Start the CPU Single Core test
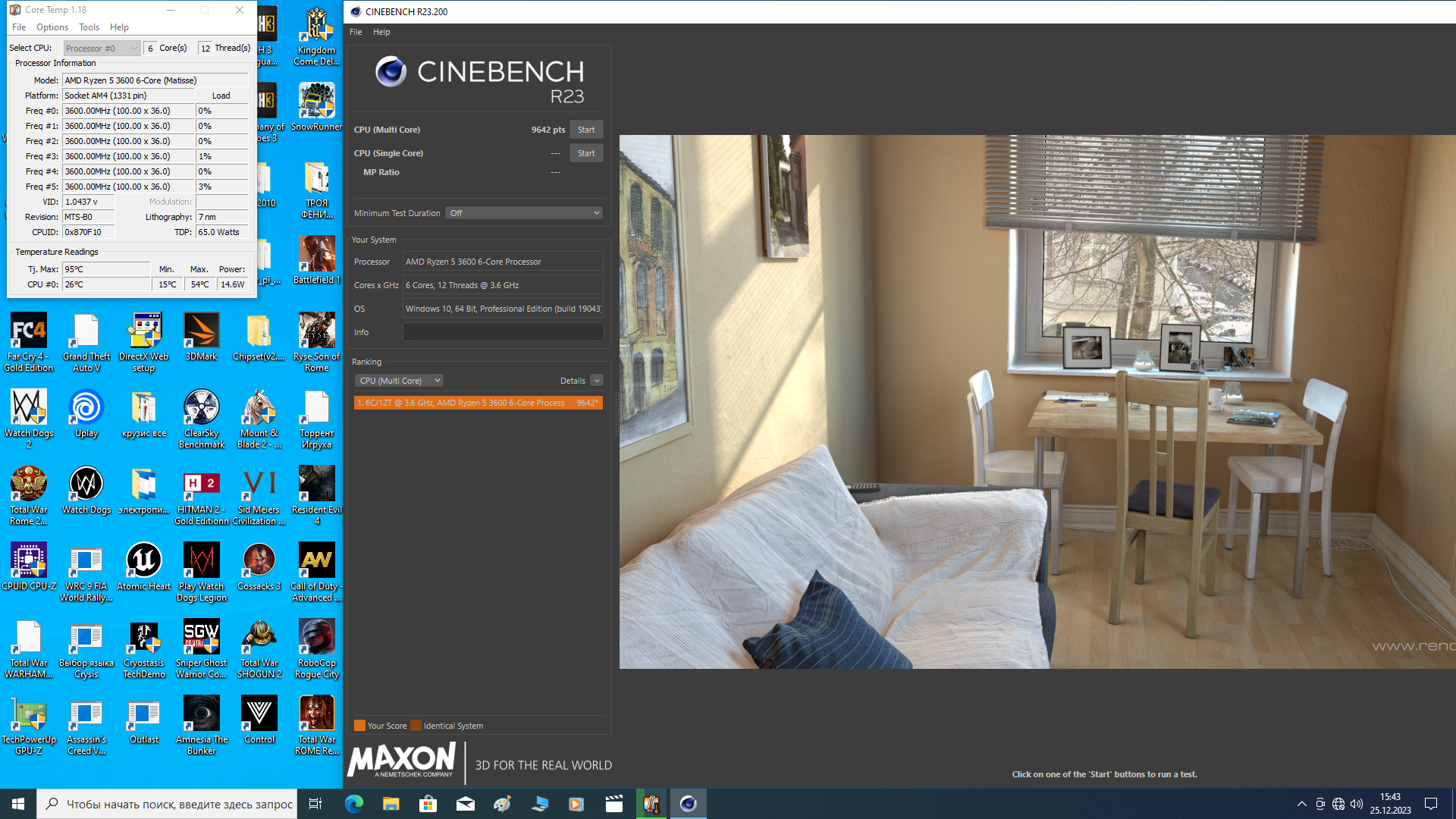 (586, 153)
